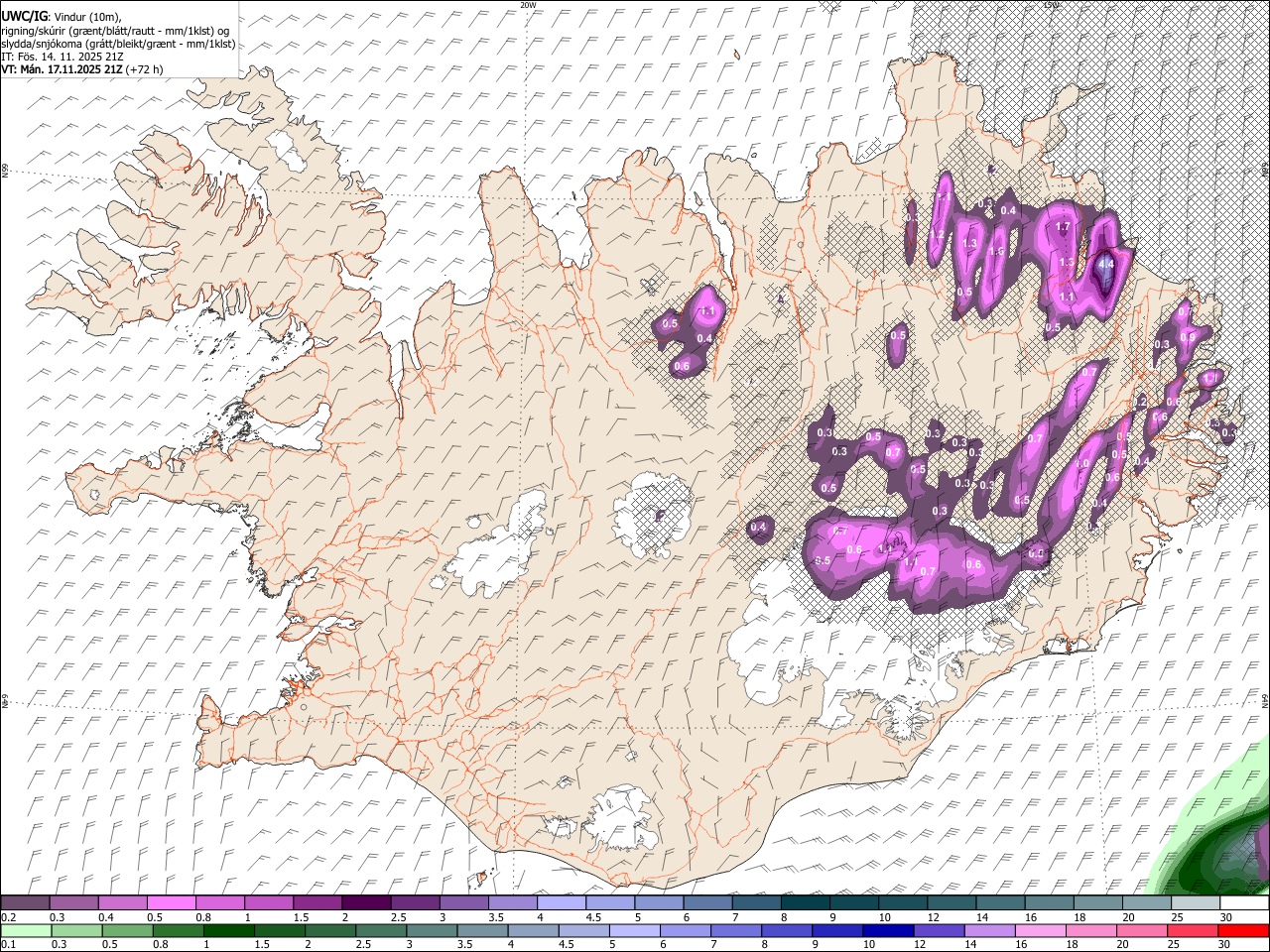1270x952 pixels.
Task: Click the '4.4' precipitation maximum value
Action: 1105,265
